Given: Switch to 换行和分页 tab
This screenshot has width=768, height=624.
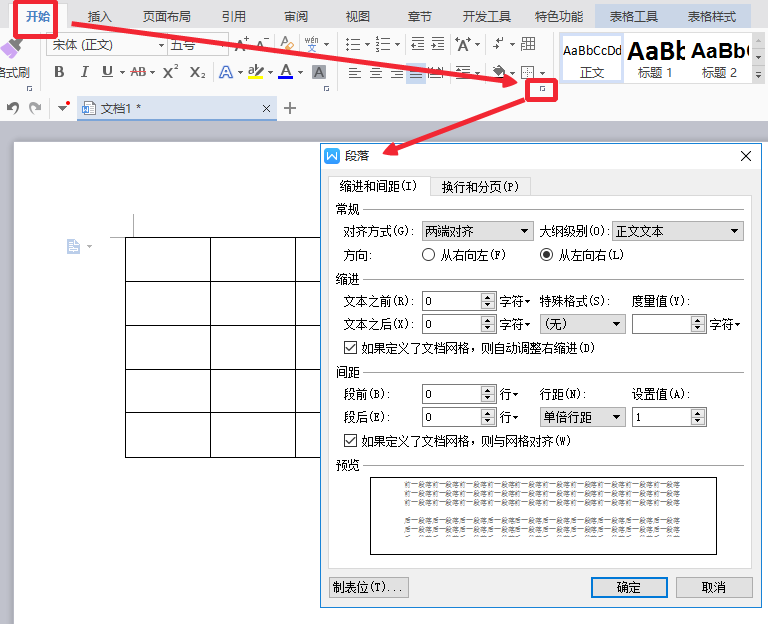Looking at the screenshot, I should 480,187.
